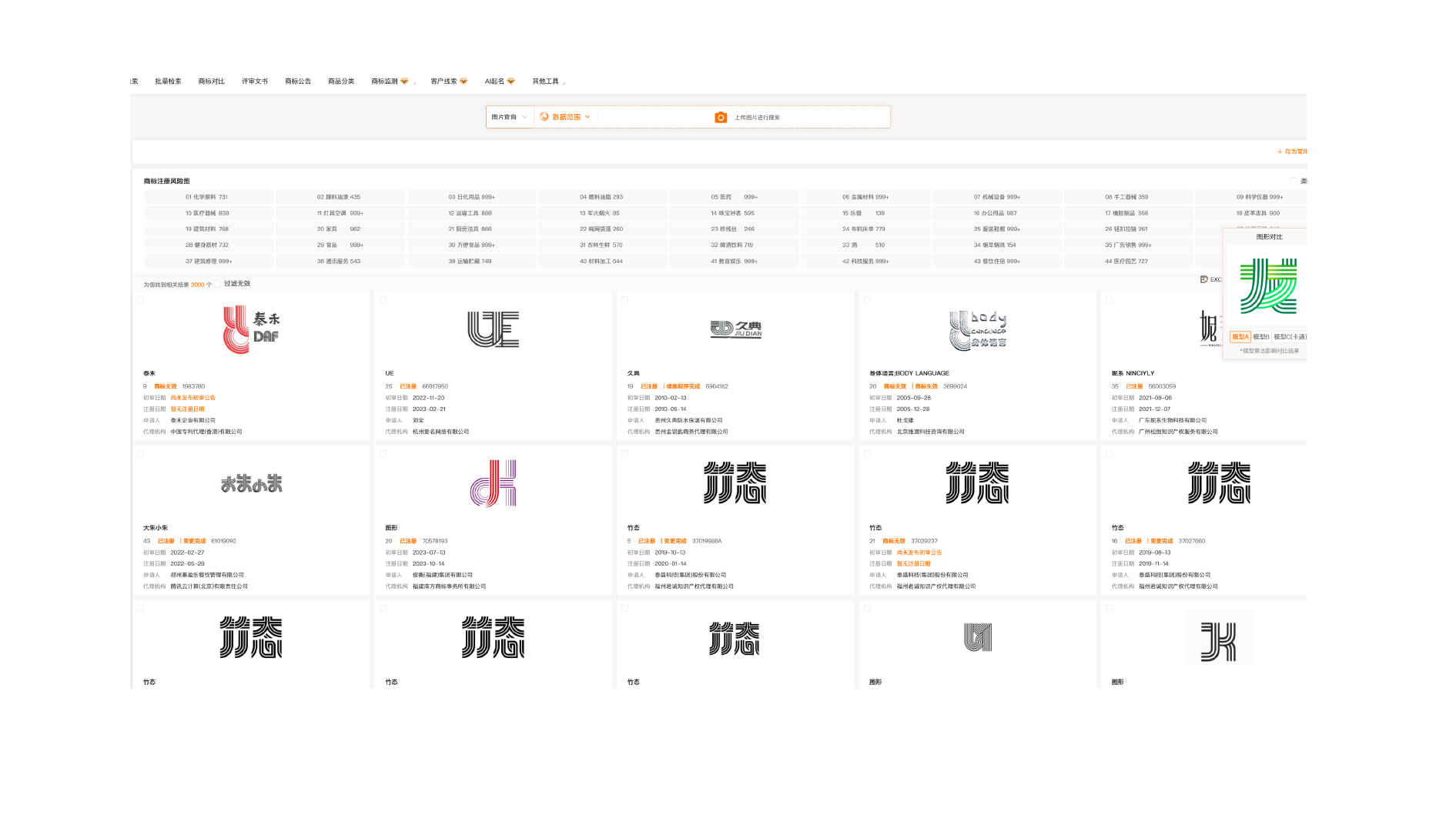
Task: Go to 批量检索 in the navigation bar
Action: coord(168,82)
